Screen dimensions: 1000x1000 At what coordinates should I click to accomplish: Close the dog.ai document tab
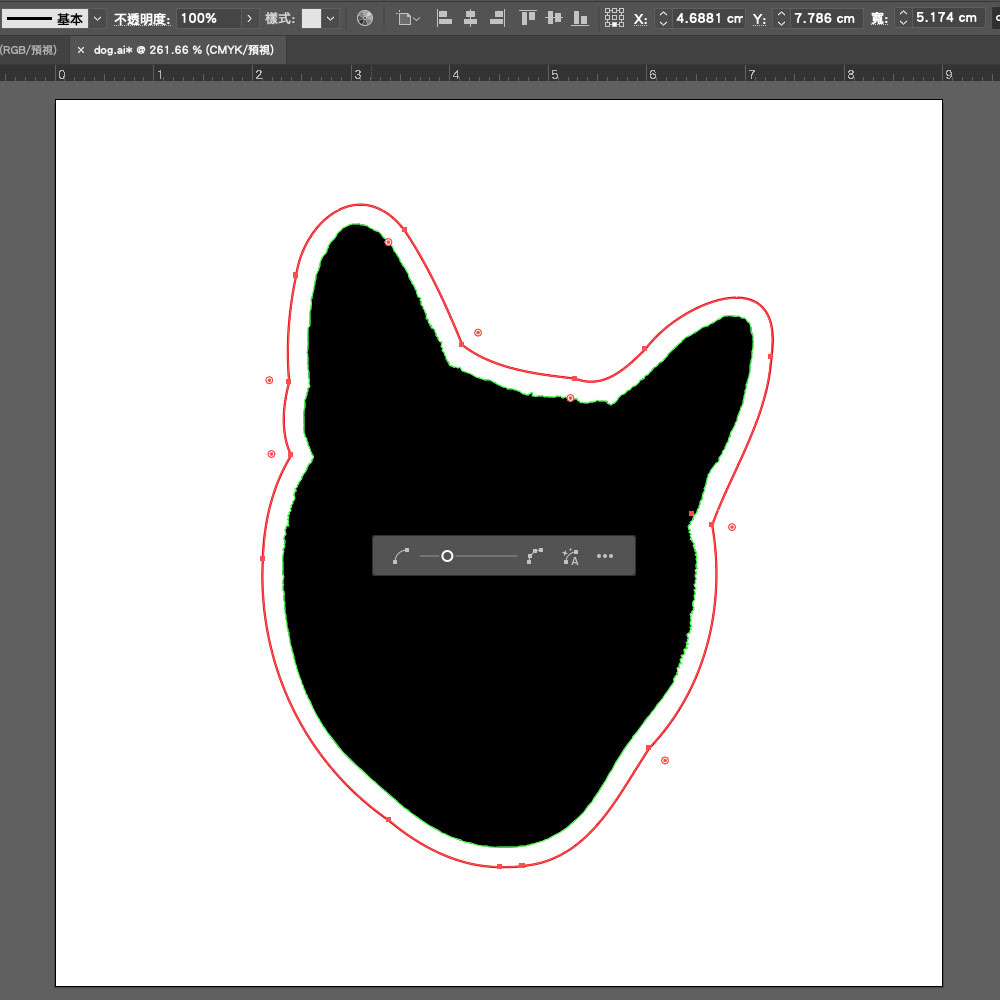point(81,49)
